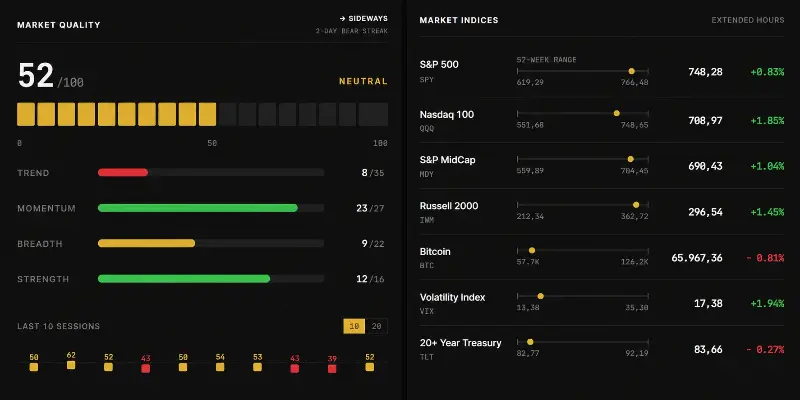Click the TREND label
This screenshot has width=800, height=400.
coord(33,173)
